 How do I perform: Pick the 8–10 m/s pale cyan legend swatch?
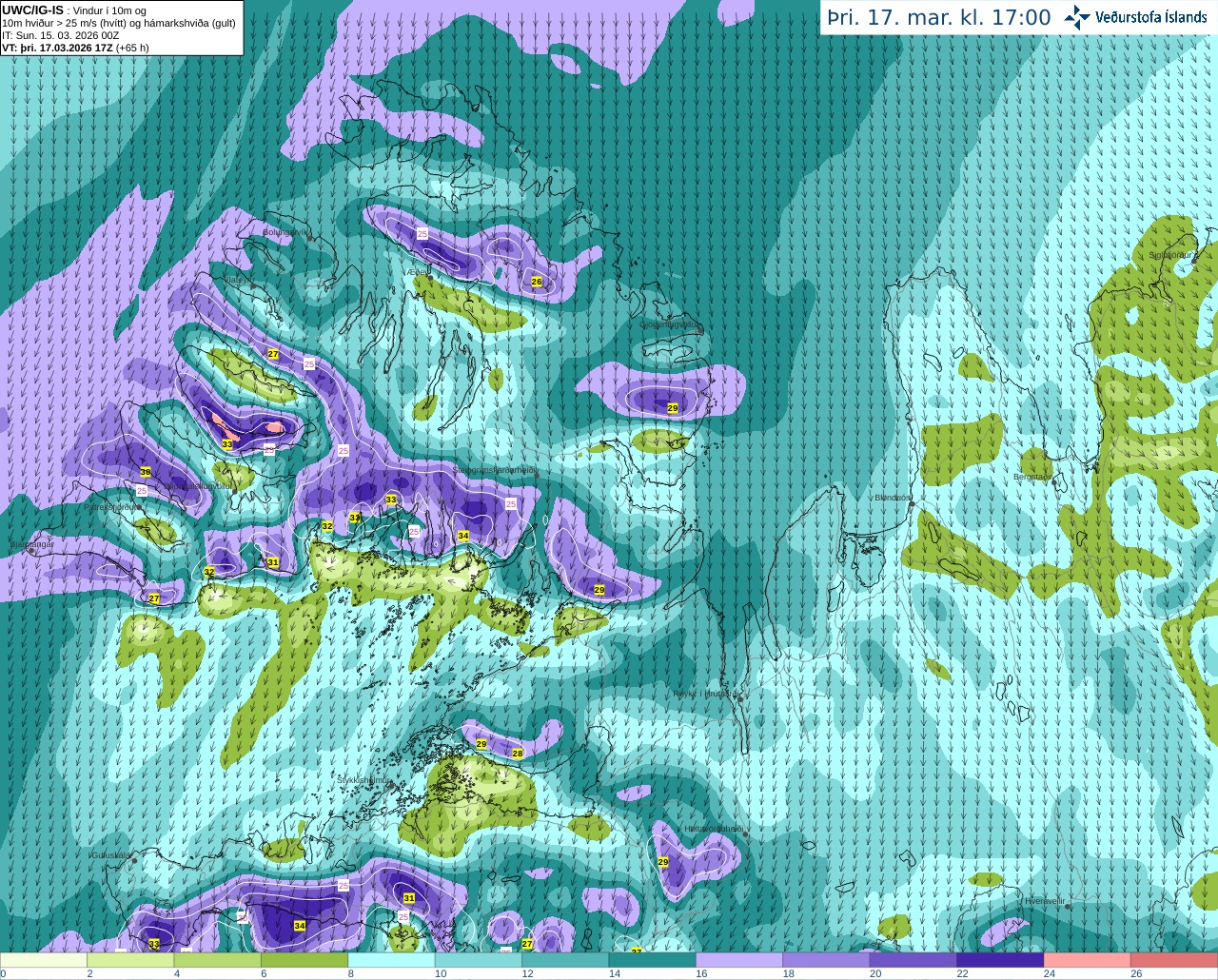(x=392, y=960)
